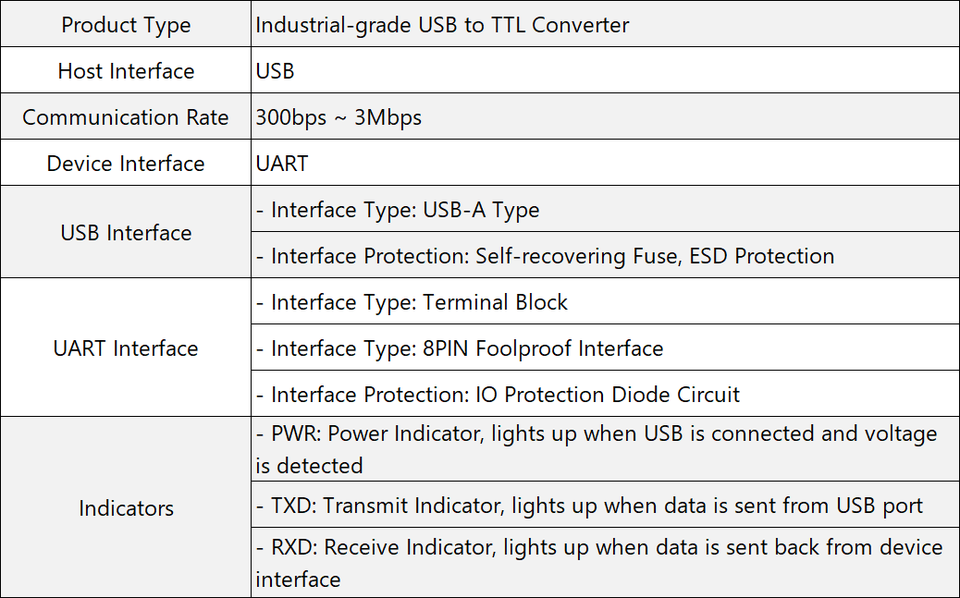Select the Indicators label cell
This screenshot has height=598, width=960.
pyautogui.click(x=126, y=508)
